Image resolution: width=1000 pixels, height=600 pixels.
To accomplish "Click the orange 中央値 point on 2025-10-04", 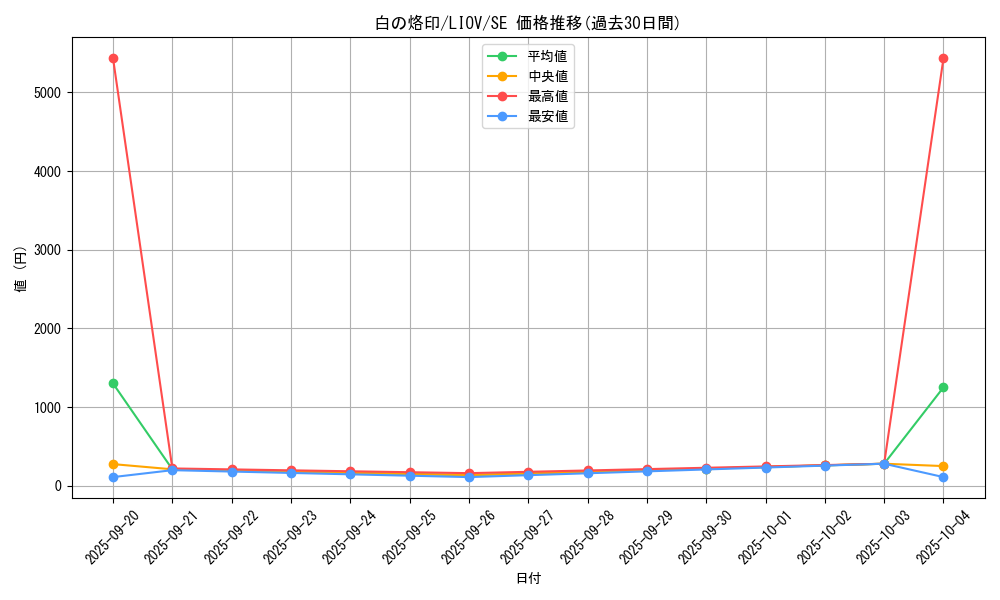I will click(x=943, y=466).
